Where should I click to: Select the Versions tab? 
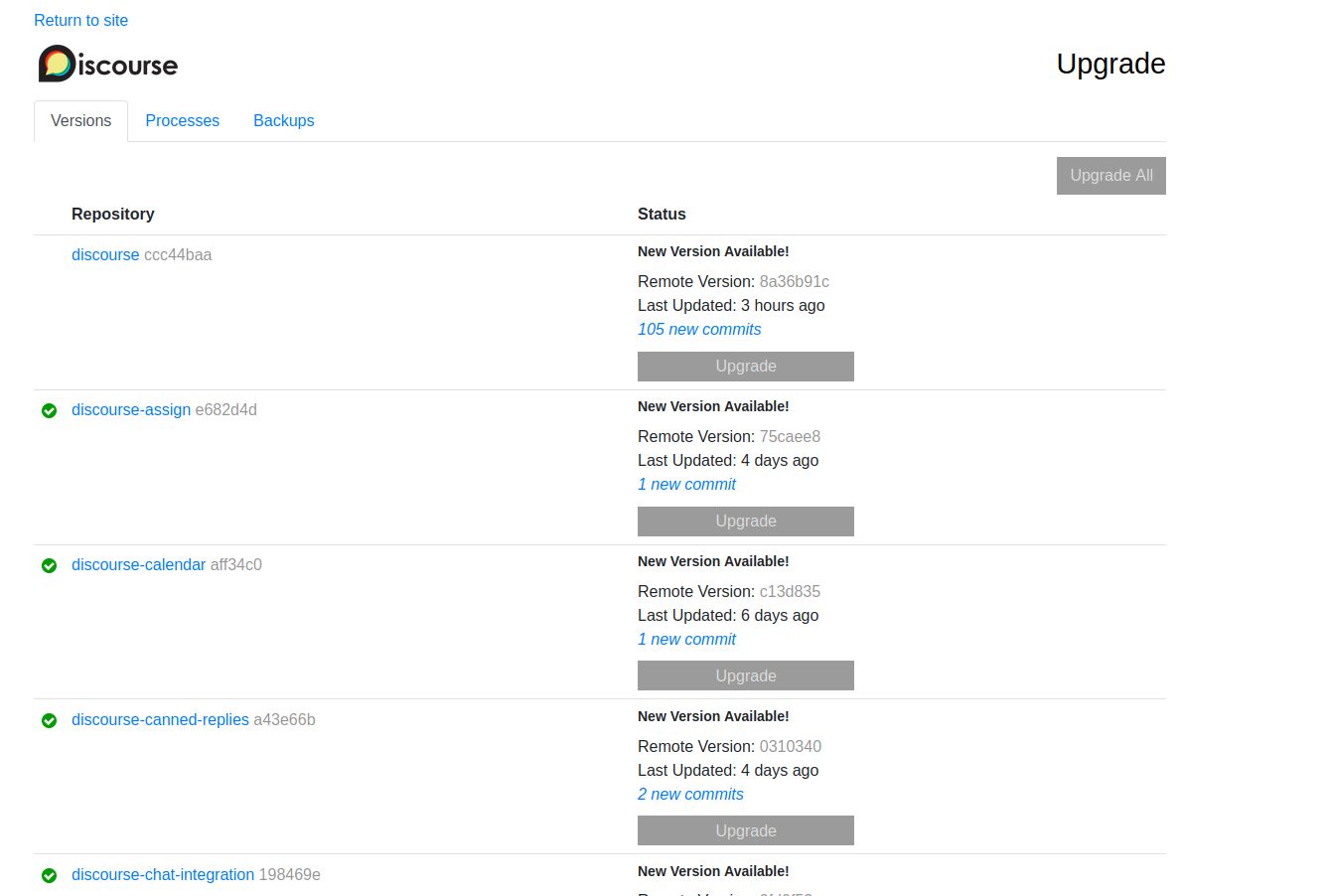(x=80, y=120)
